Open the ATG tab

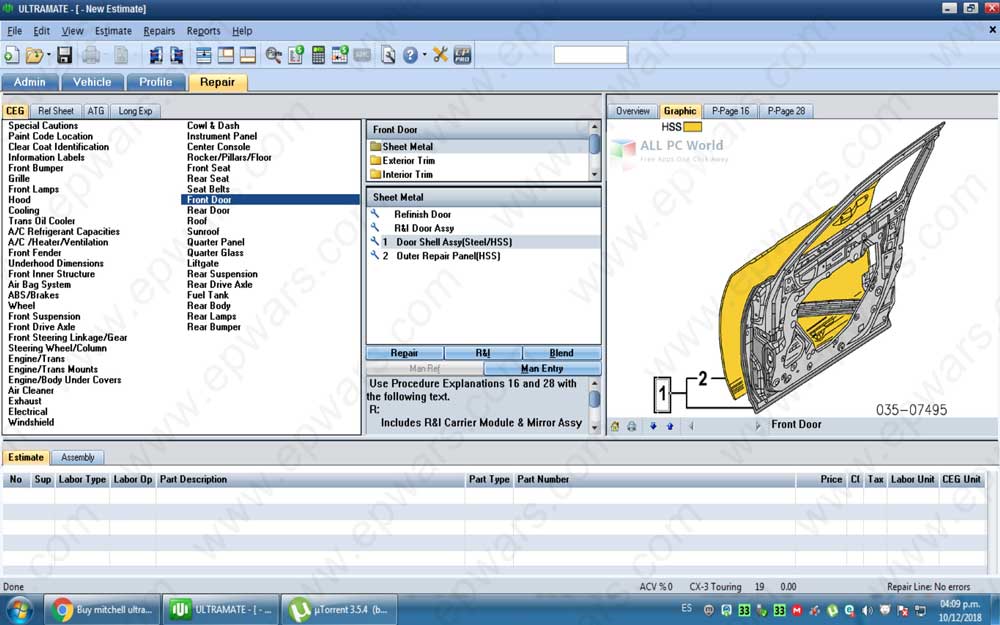coord(96,111)
